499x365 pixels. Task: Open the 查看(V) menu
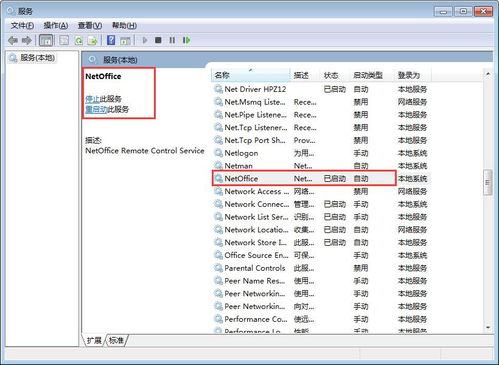tap(90, 26)
